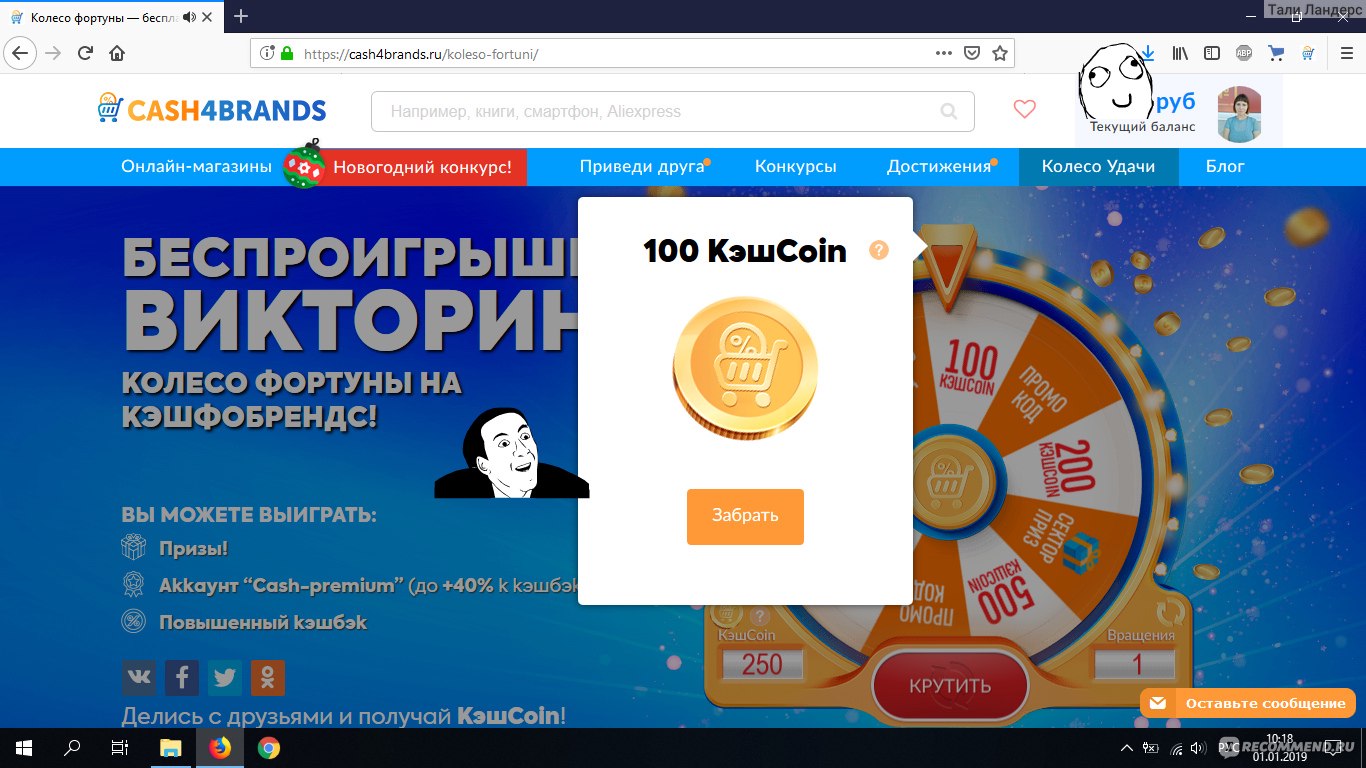Share through the Odnoklassniki icon
Viewport: 1366px width, 768px height.
[x=268, y=678]
